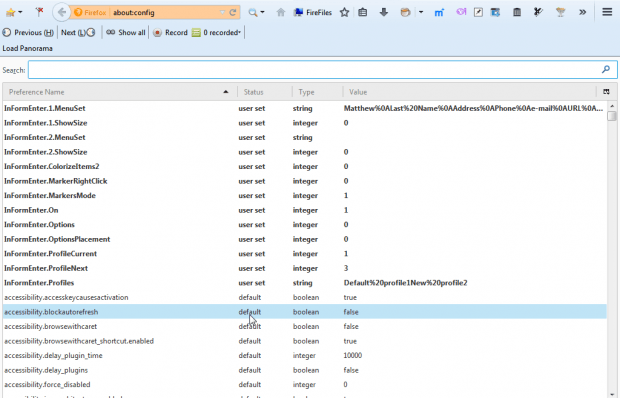Go back with the back arrow button
The image size is (620, 398).
[x=61, y=13]
